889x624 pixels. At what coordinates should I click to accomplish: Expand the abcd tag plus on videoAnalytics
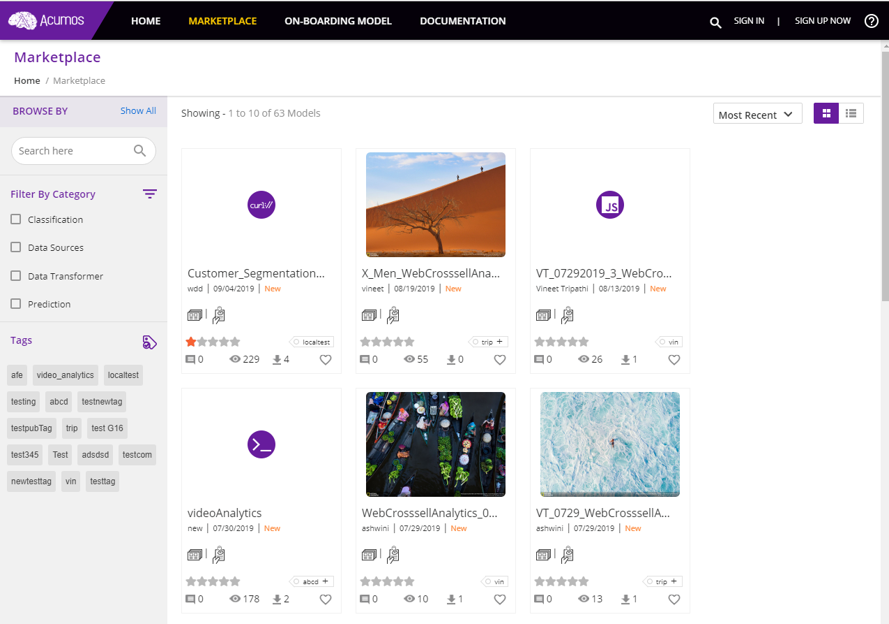pos(326,582)
